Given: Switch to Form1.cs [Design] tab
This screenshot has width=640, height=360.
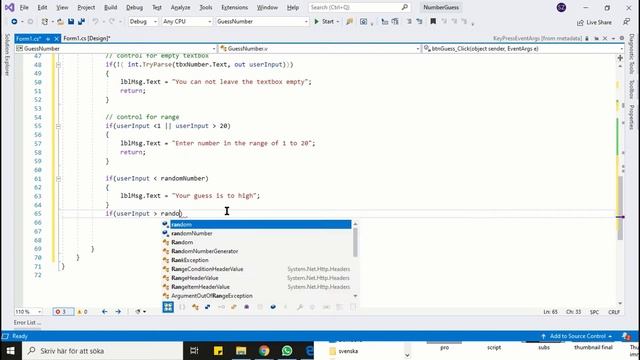Looking at the screenshot, I should 87,38.
